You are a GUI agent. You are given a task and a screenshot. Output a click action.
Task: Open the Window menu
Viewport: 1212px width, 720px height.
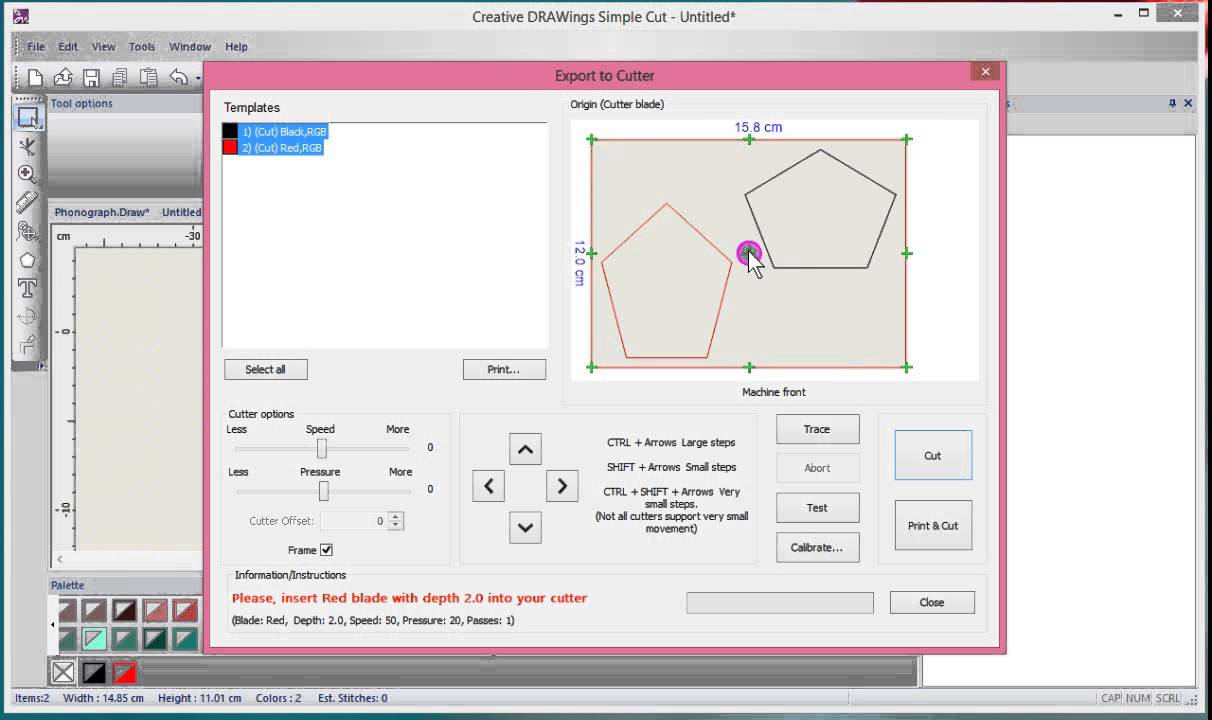(x=190, y=47)
